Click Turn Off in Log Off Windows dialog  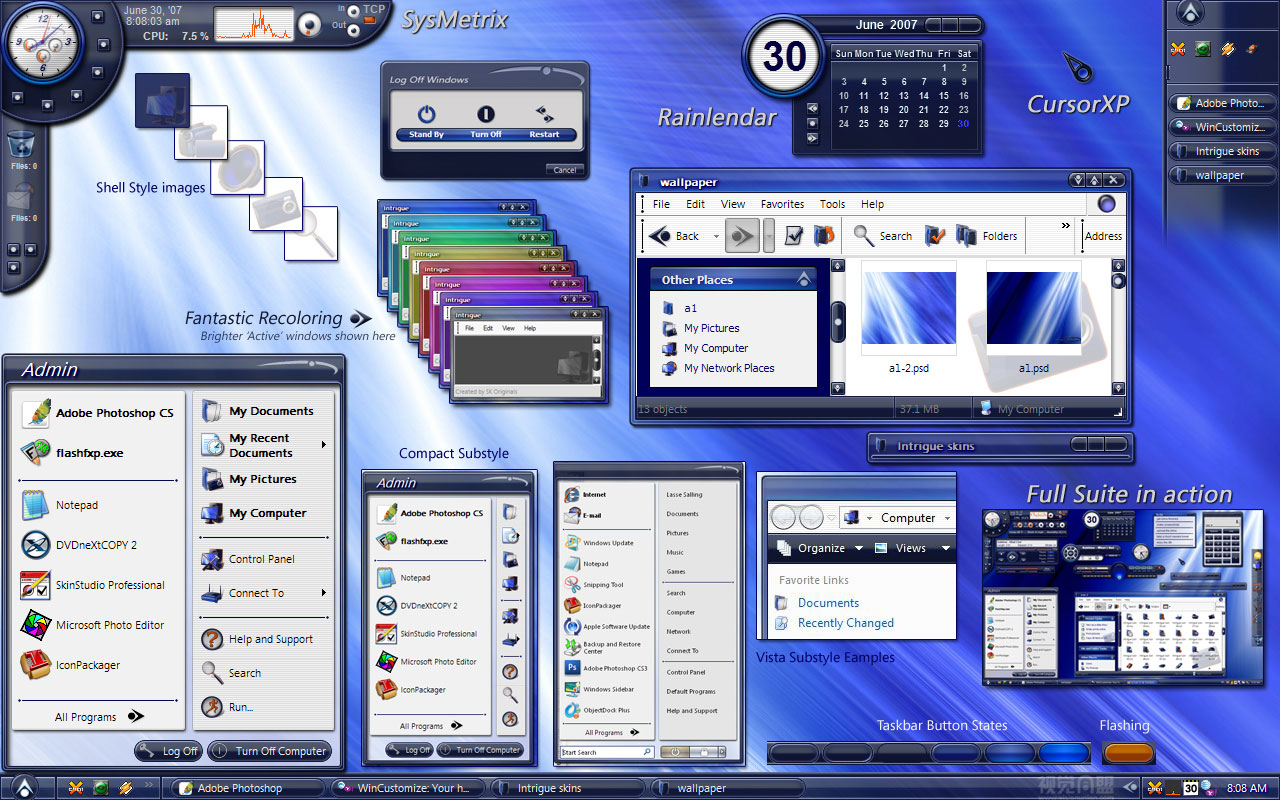[x=486, y=122]
